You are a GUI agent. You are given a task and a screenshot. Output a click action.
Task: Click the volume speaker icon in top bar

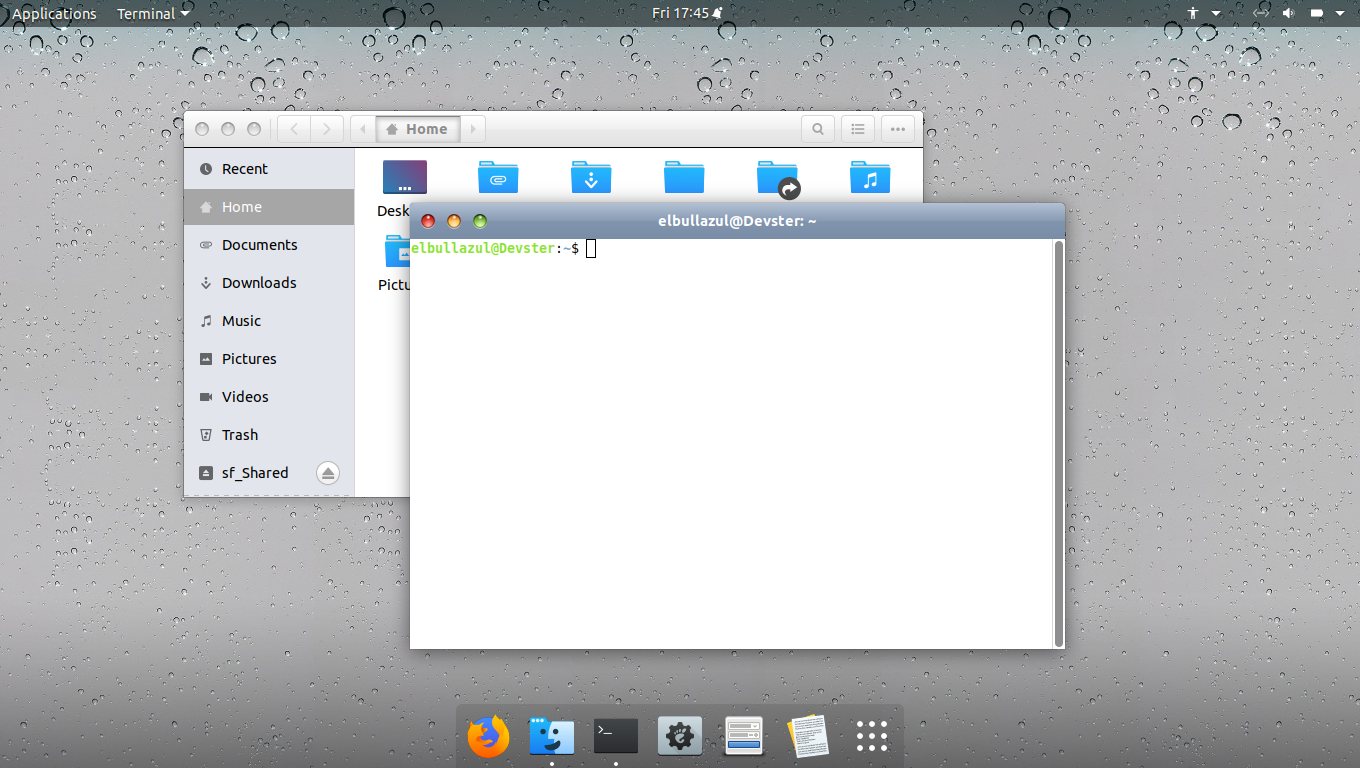coord(1288,13)
